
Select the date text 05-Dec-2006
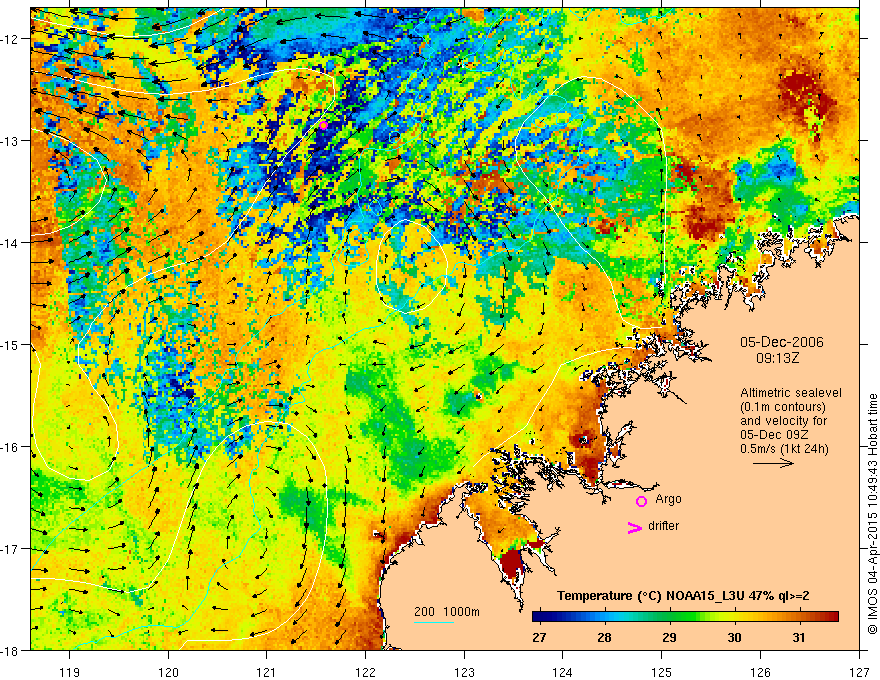point(782,342)
